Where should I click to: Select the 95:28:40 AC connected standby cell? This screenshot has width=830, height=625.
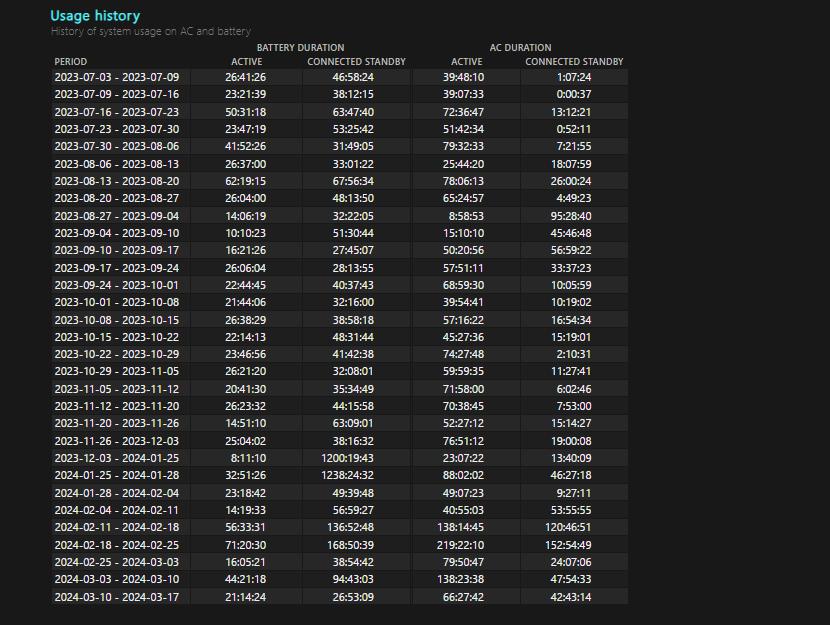(x=571, y=216)
